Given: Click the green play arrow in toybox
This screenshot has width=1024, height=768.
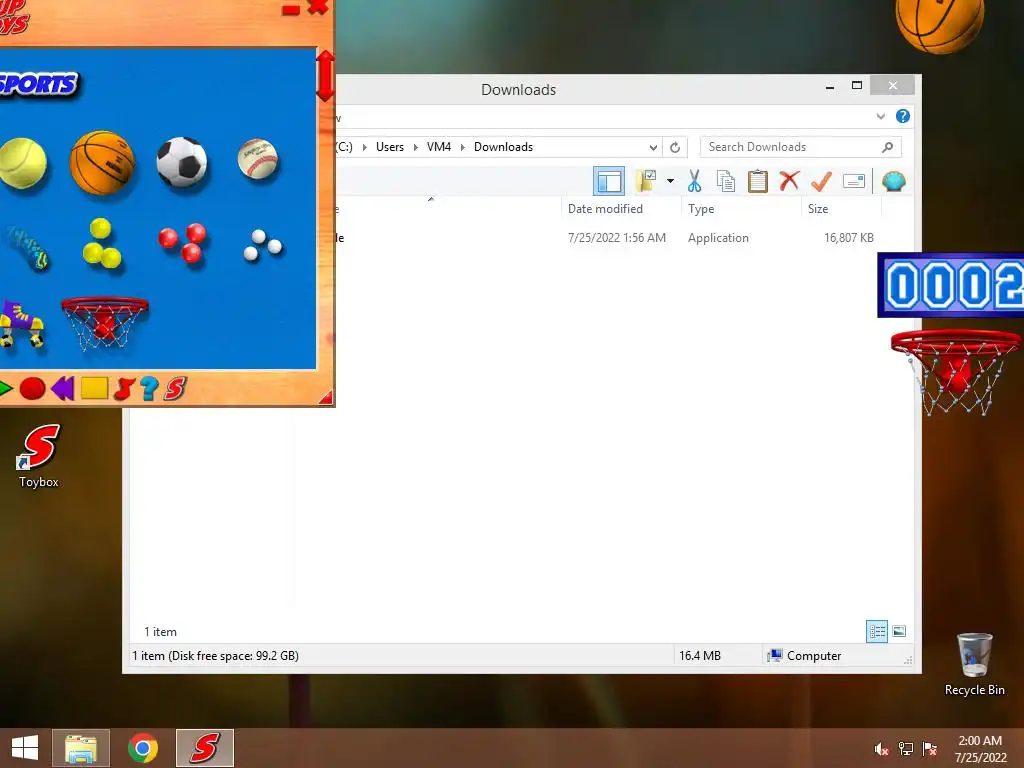Looking at the screenshot, I should (6, 389).
